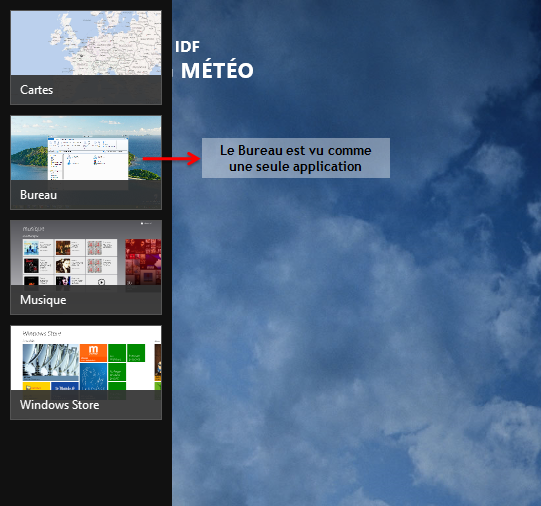Click the IDF heading text
This screenshot has height=506, width=541.
click(x=187, y=47)
